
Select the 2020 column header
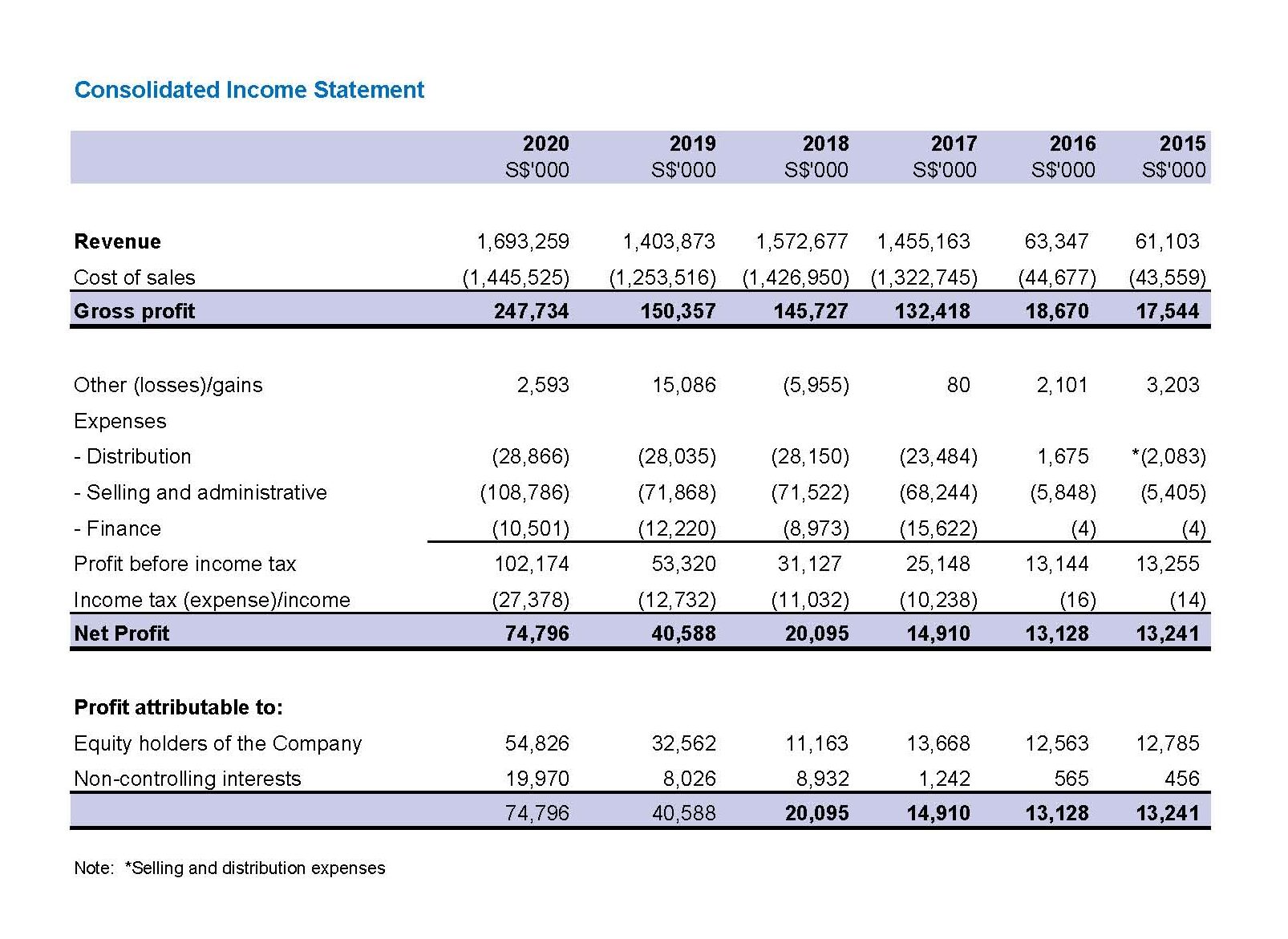(x=545, y=144)
